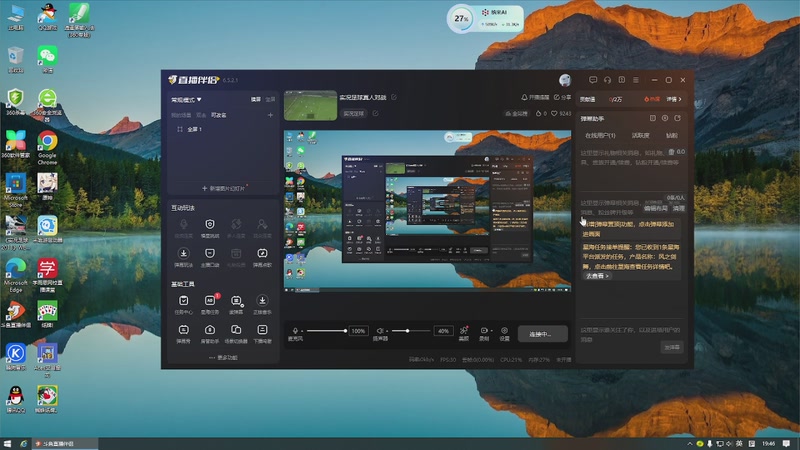Viewport: 800px width, 450px height.
Task: Select the 活跃度 tab
Action: (x=640, y=136)
